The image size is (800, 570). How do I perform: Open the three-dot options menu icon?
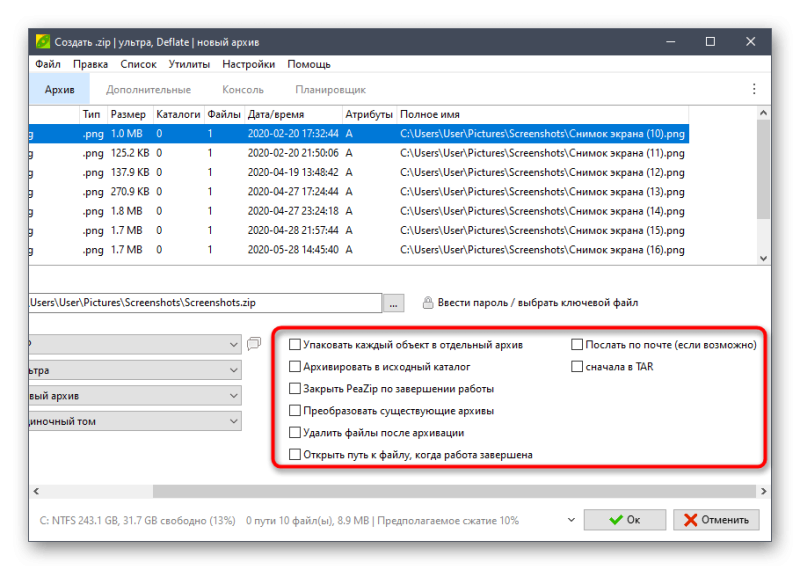[754, 89]
